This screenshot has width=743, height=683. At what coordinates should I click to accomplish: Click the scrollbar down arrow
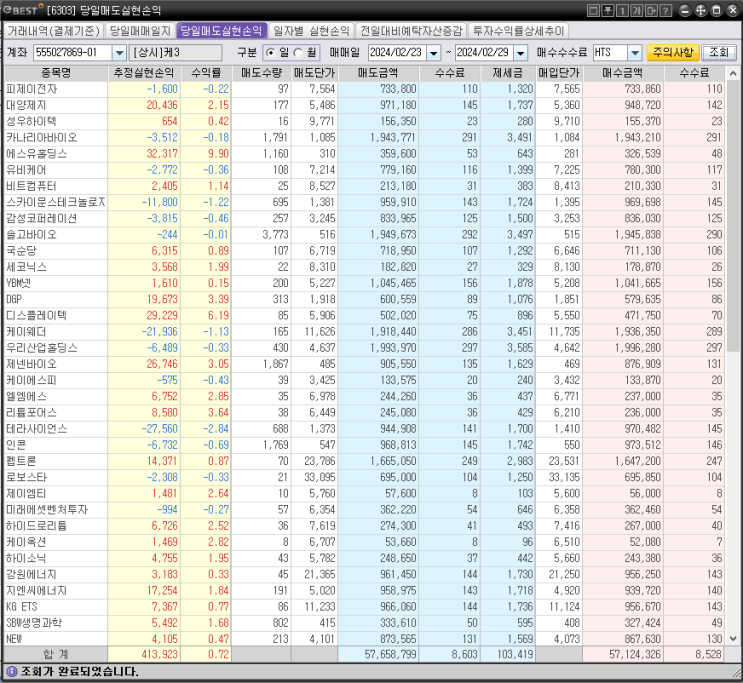tap(733, 638)
